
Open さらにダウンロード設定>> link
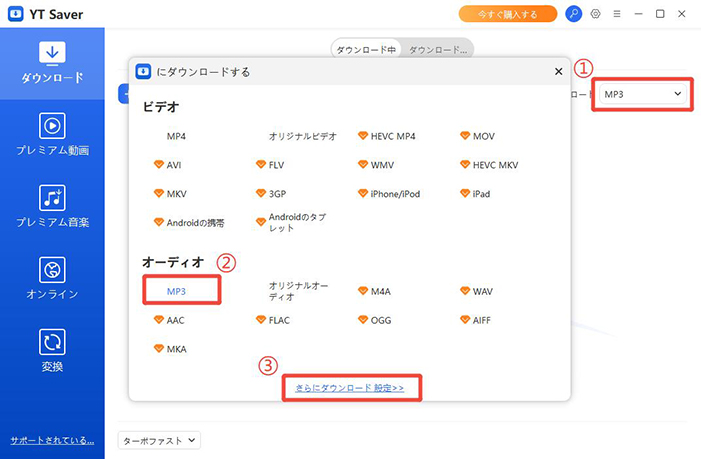coord(350,388)
